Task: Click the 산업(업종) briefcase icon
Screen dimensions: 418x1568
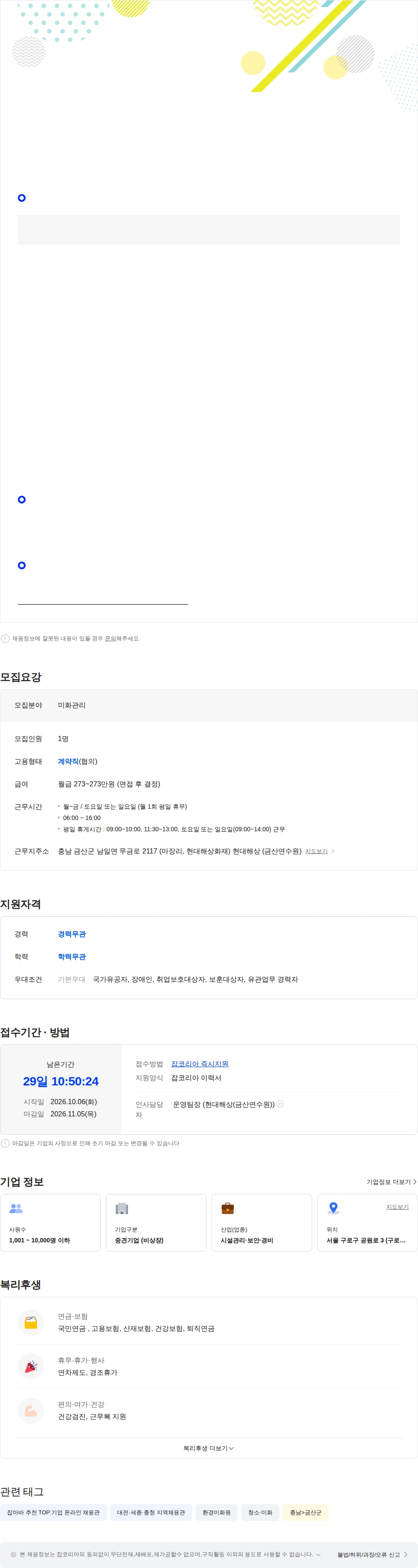Action: pyautogui.click(x=228, y=1208)
